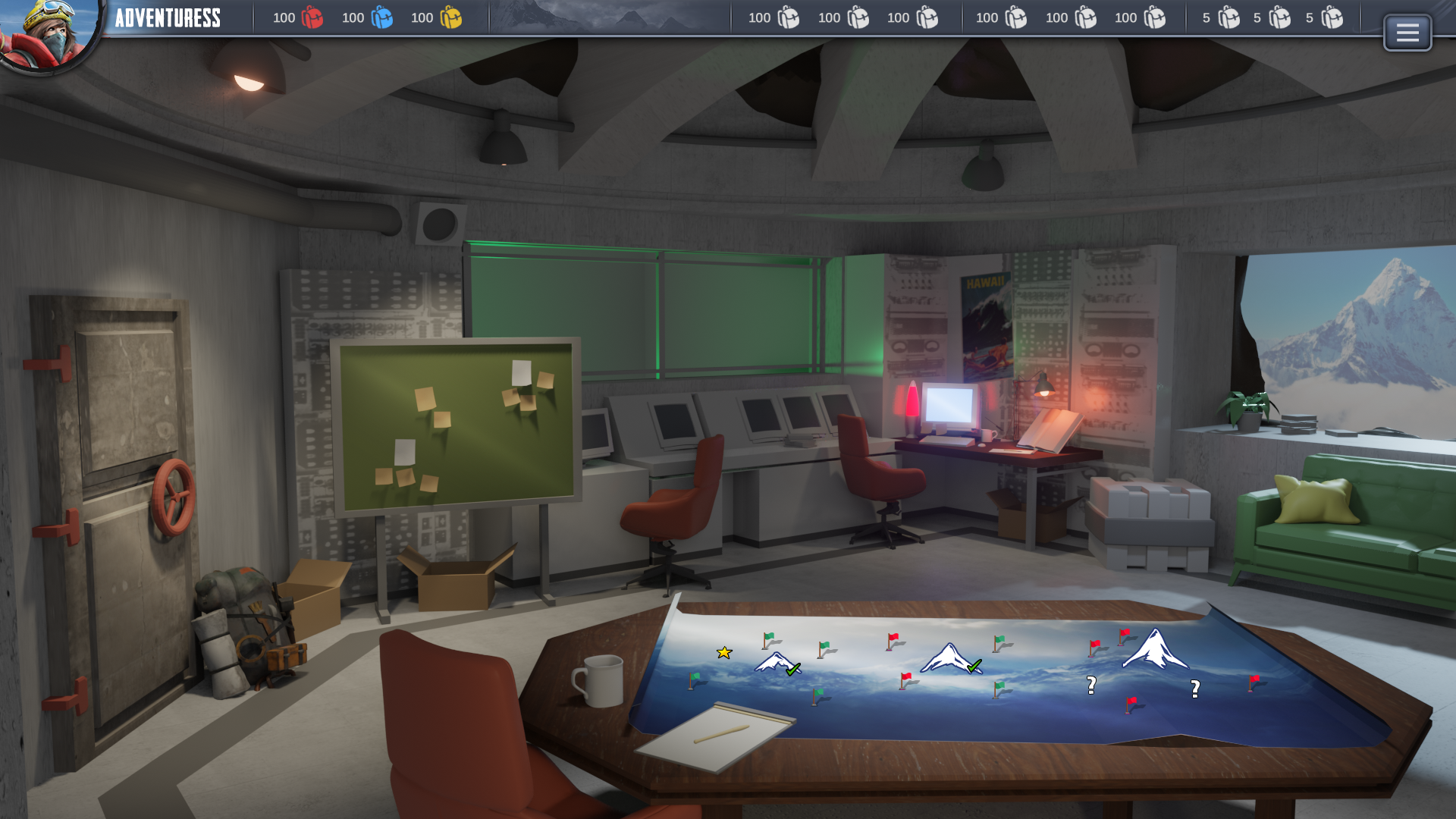Click the yellow backpack resource icon
Image resolution: width=1456 pixels, height=819 pixels.
pos(450,17)
